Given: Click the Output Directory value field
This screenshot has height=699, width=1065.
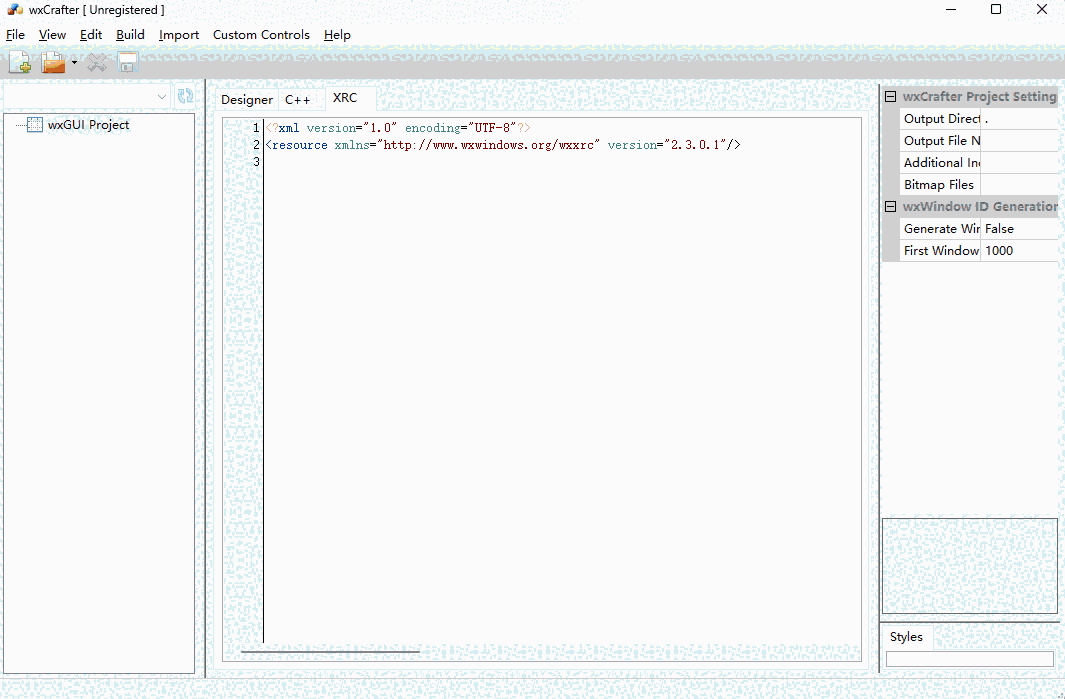Looking at the screenshot, I should coord(1018,119).
